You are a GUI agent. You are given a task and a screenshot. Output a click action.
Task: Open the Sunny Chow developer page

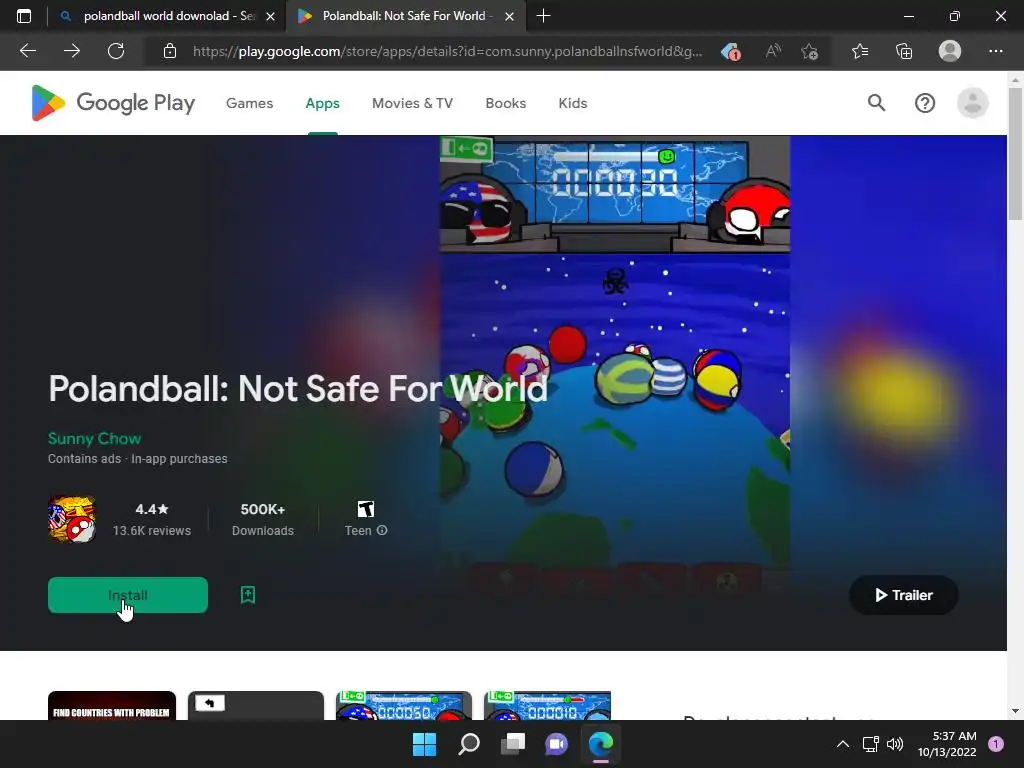pos(95,438)
